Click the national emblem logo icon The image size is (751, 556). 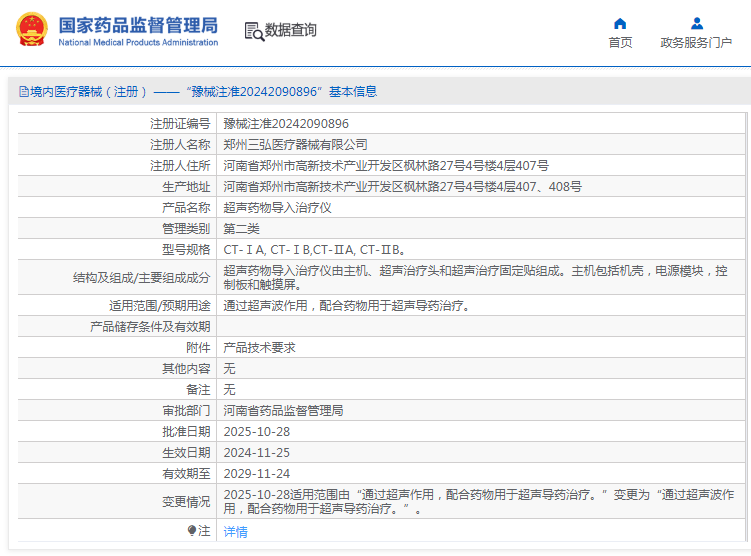pyautogui.click(x=32, y=30)
